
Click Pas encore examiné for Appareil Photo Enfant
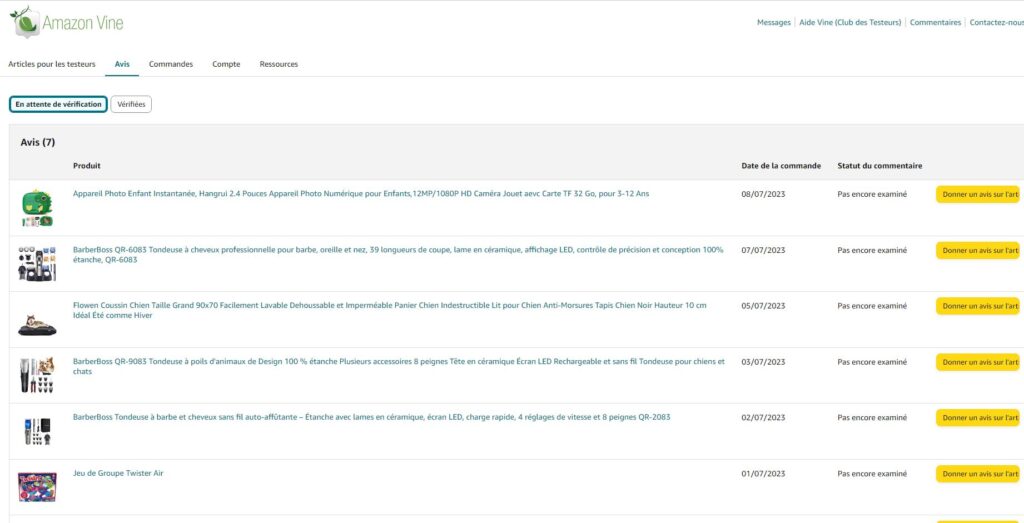click(x=872, y=195)
